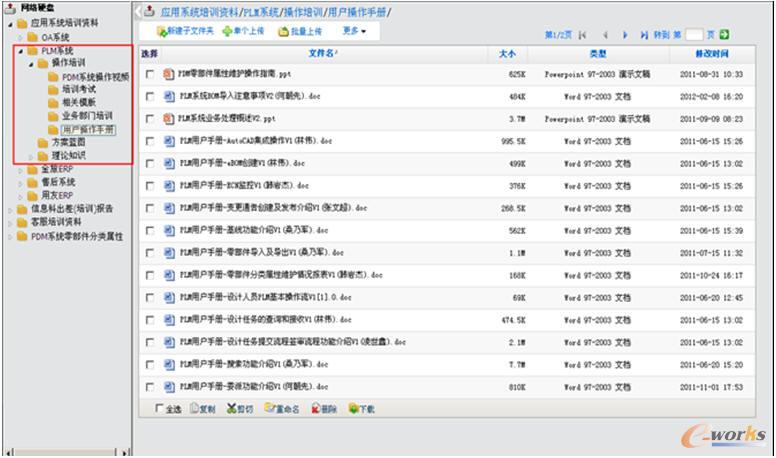The width and height of the screenshot is (776, 458).
Task: Expand the 售后系统 tree node
Action: (21, 183)
